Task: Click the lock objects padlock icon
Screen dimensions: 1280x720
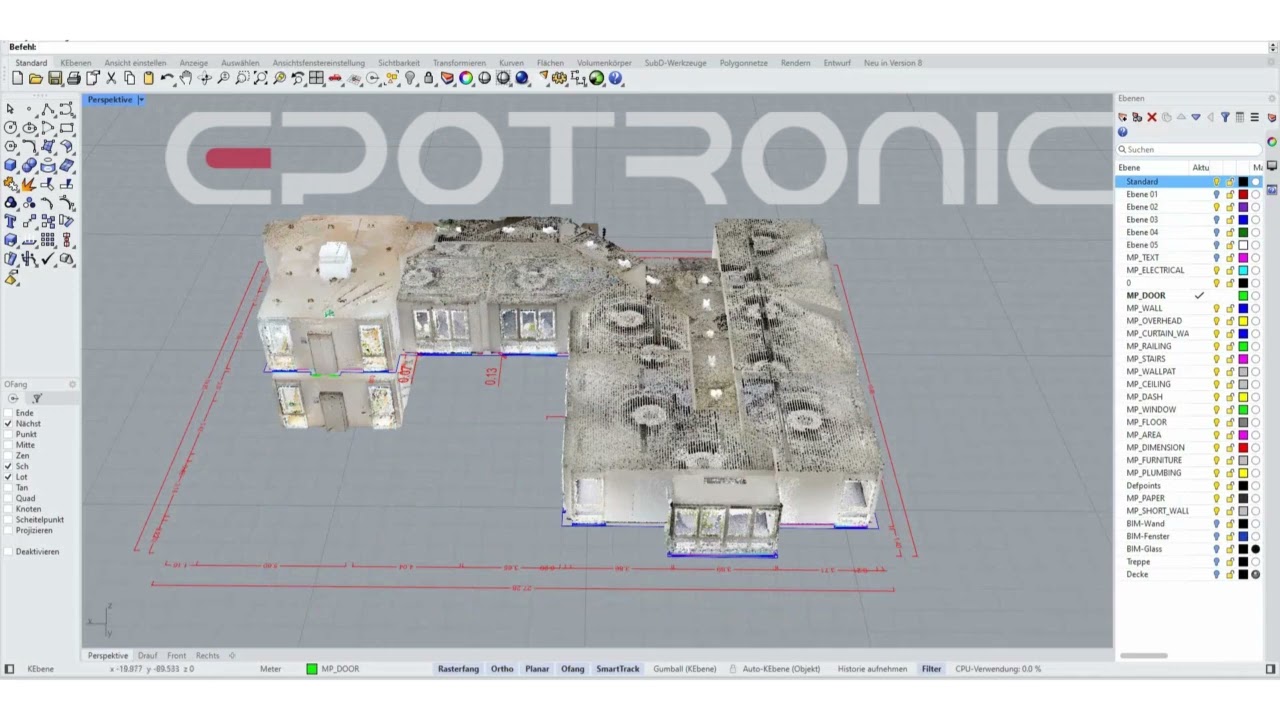Action: pyautogui.click(x=428, y=78)
